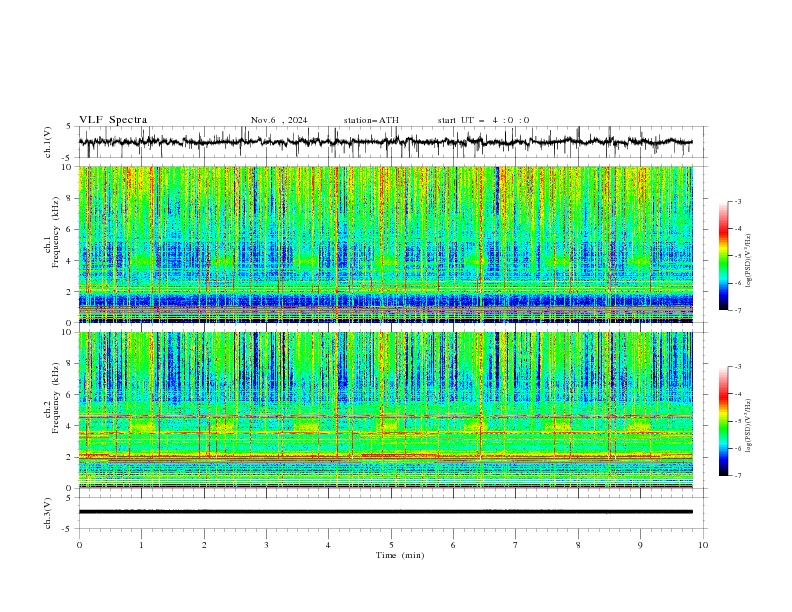This screenshot has width=792, height=612.
Task: Click the ch.1 spectrogram panel
Action: (385, 244)
